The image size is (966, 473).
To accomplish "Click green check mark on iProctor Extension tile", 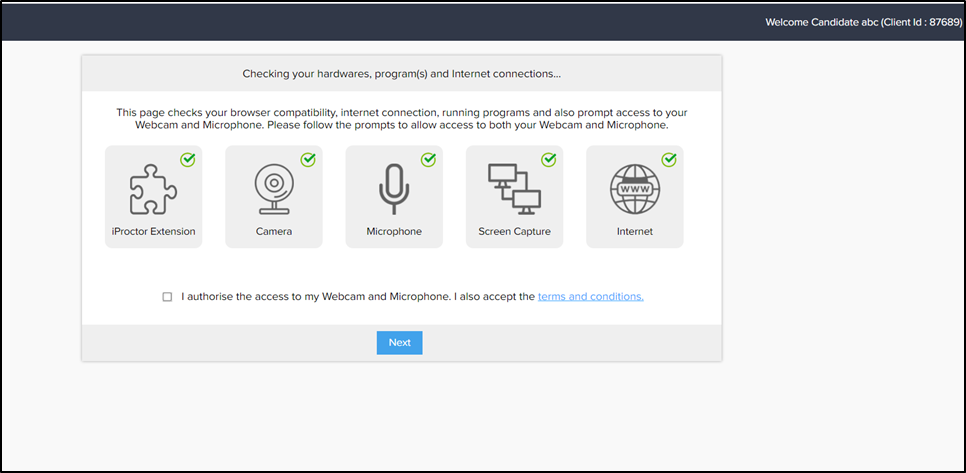I will pyautogui.click(x=188, y=159).
